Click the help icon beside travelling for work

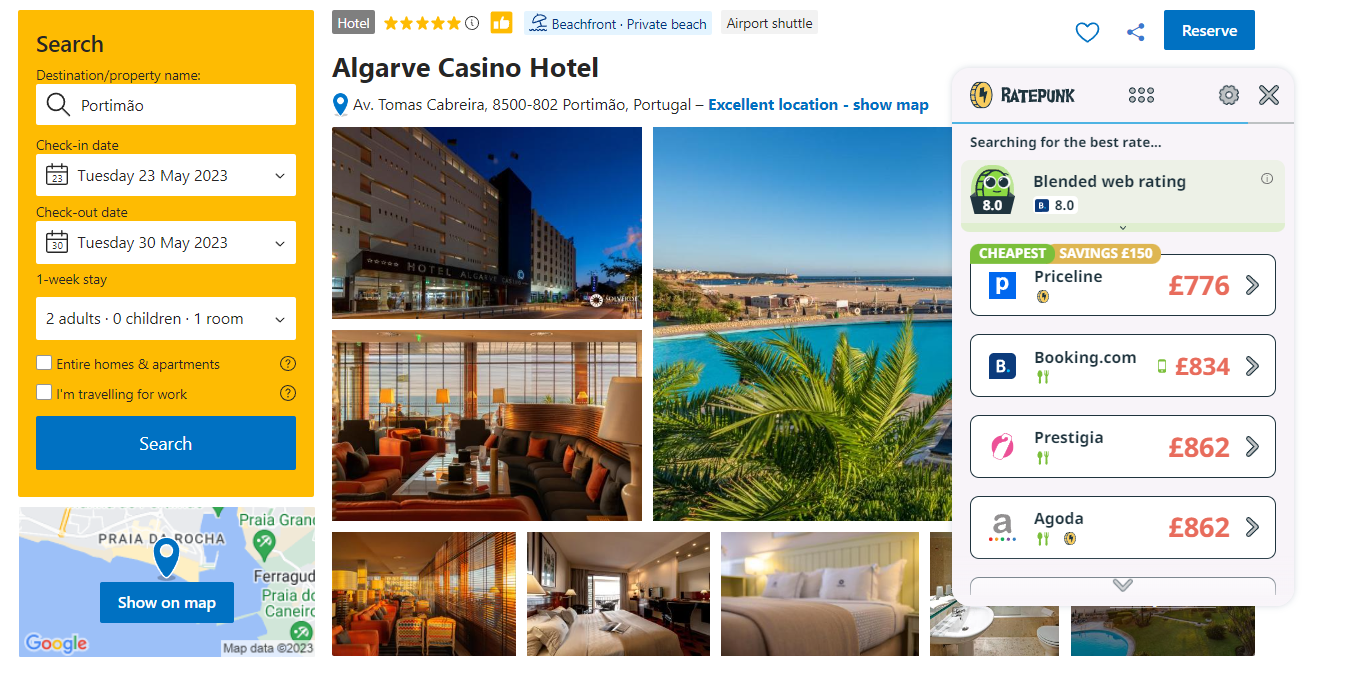pos(288,393)
